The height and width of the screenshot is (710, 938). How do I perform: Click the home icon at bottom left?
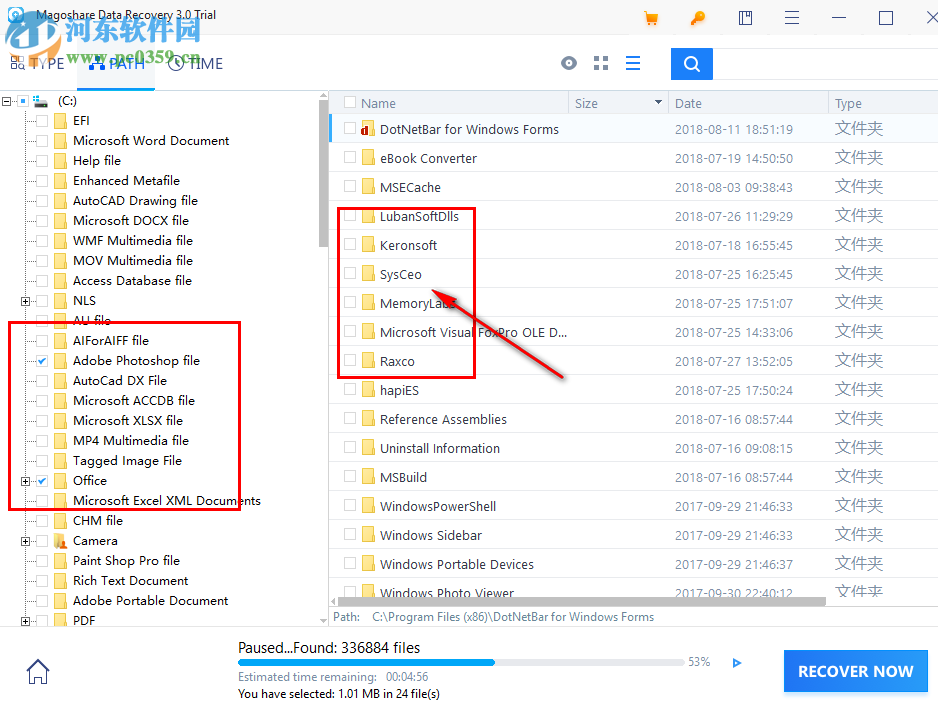(x=37, y=671)
